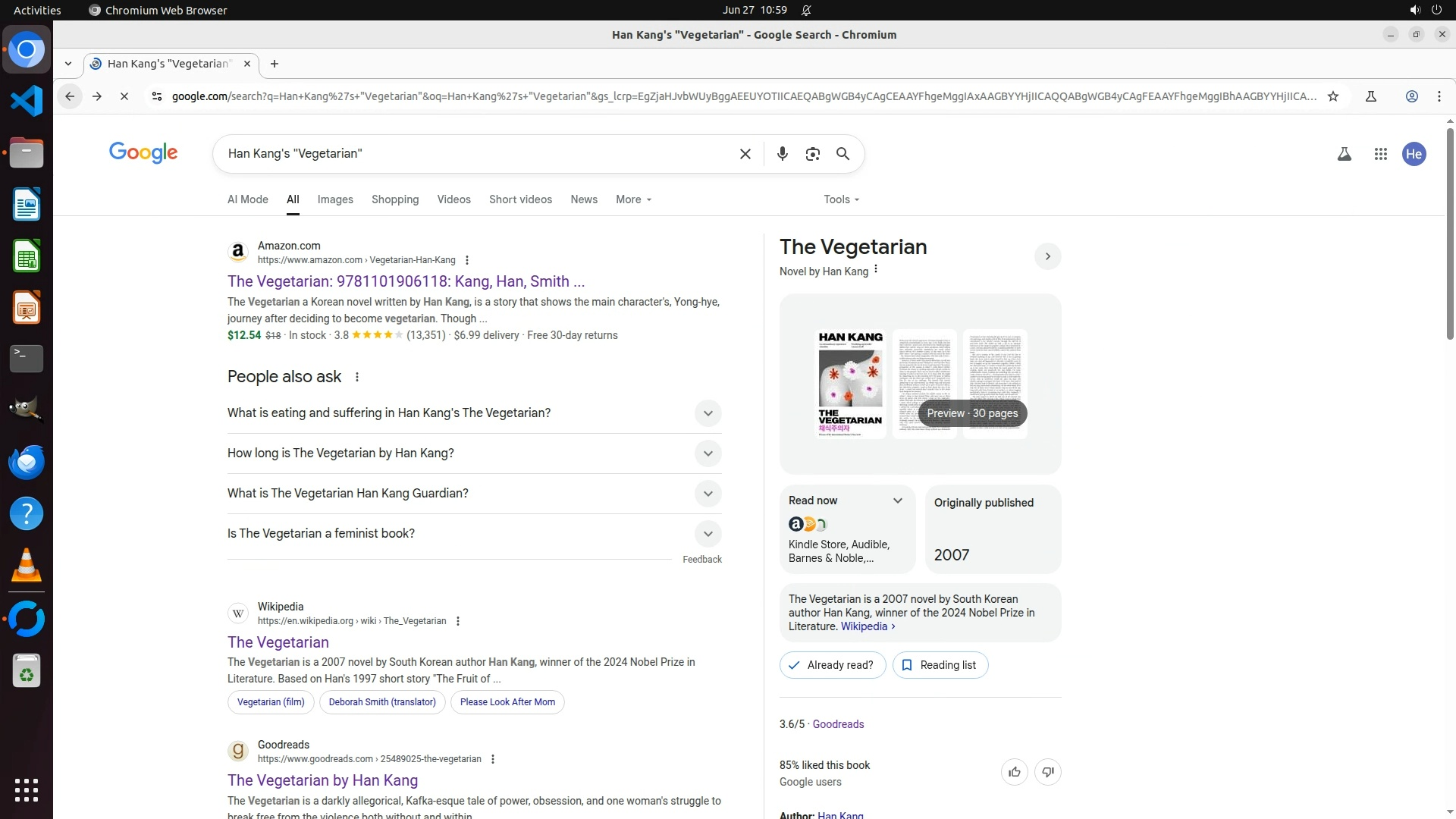Click the Deborah Smith (translator) chip
This screenshot has height=819, width=1456.
381,702
